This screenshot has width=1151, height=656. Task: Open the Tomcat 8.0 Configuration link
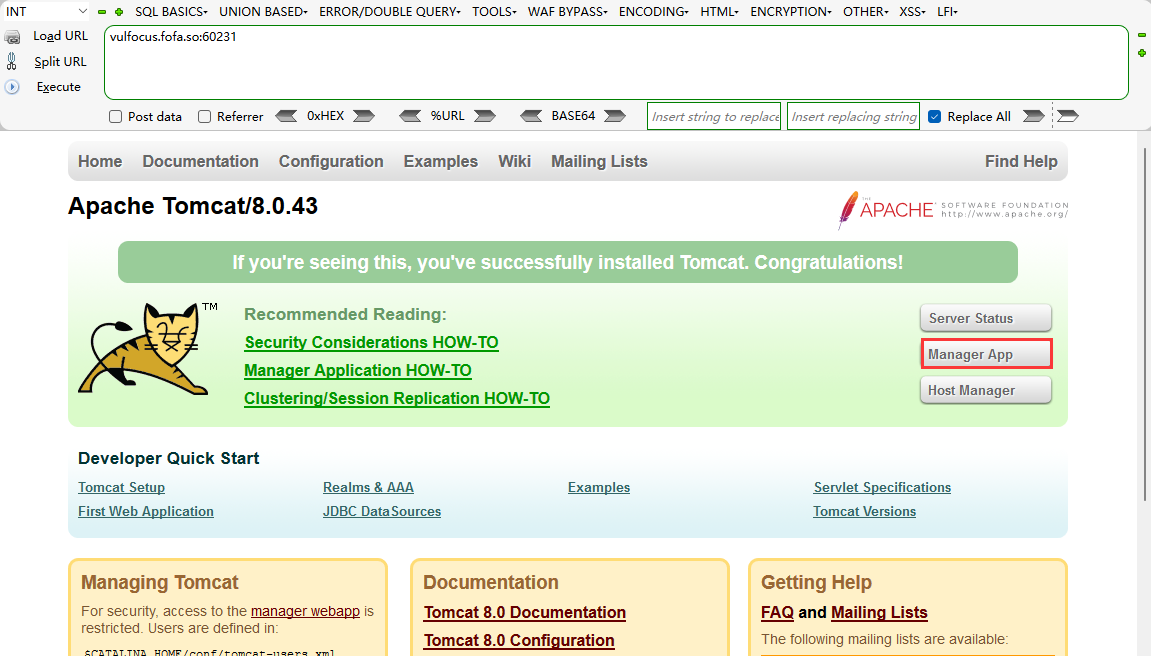coord(519,641)
